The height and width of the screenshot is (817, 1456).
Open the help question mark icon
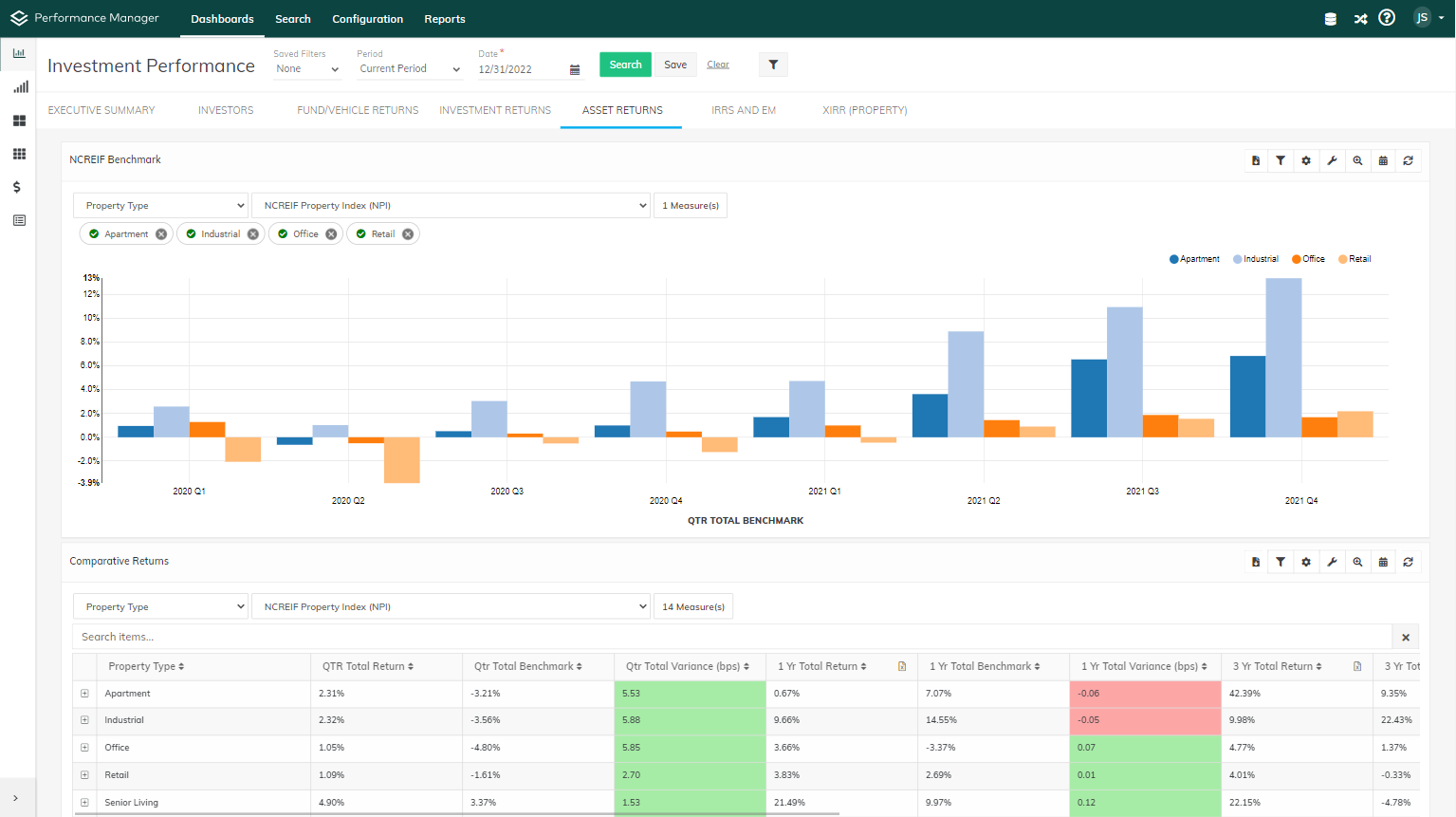coord(1387,18)
